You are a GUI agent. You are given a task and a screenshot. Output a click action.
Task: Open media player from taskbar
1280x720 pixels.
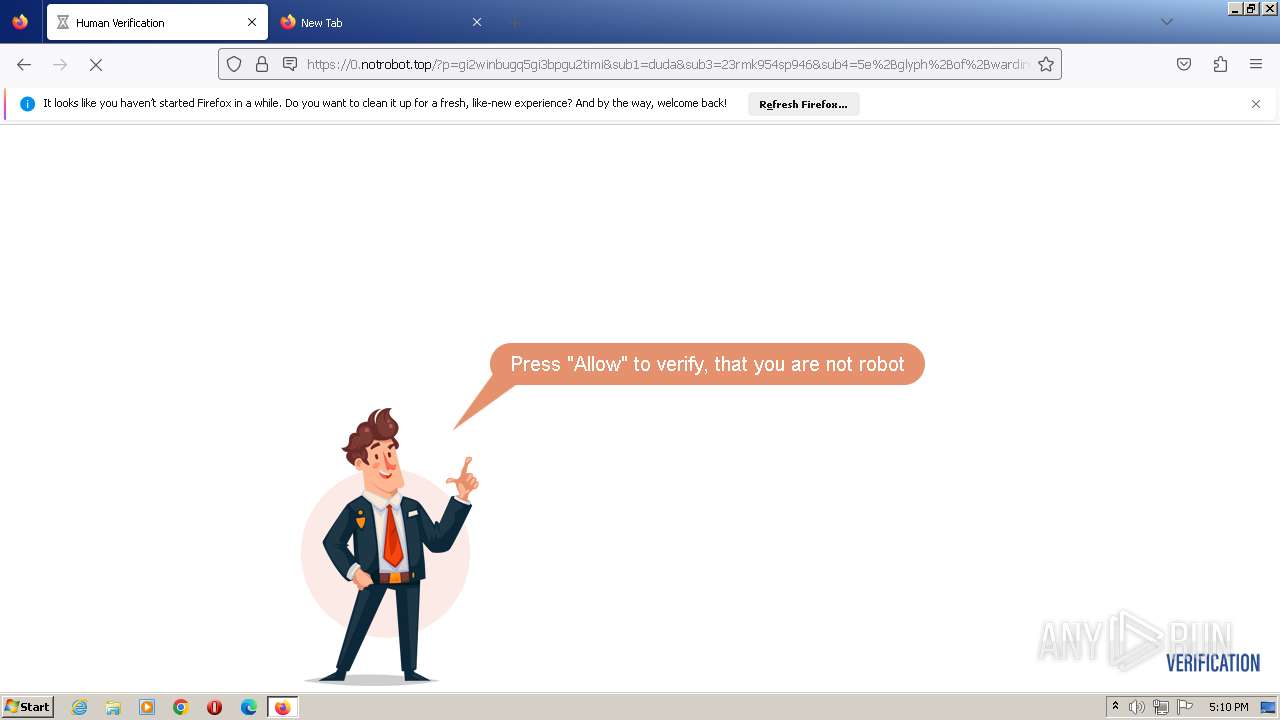(147, 707)
